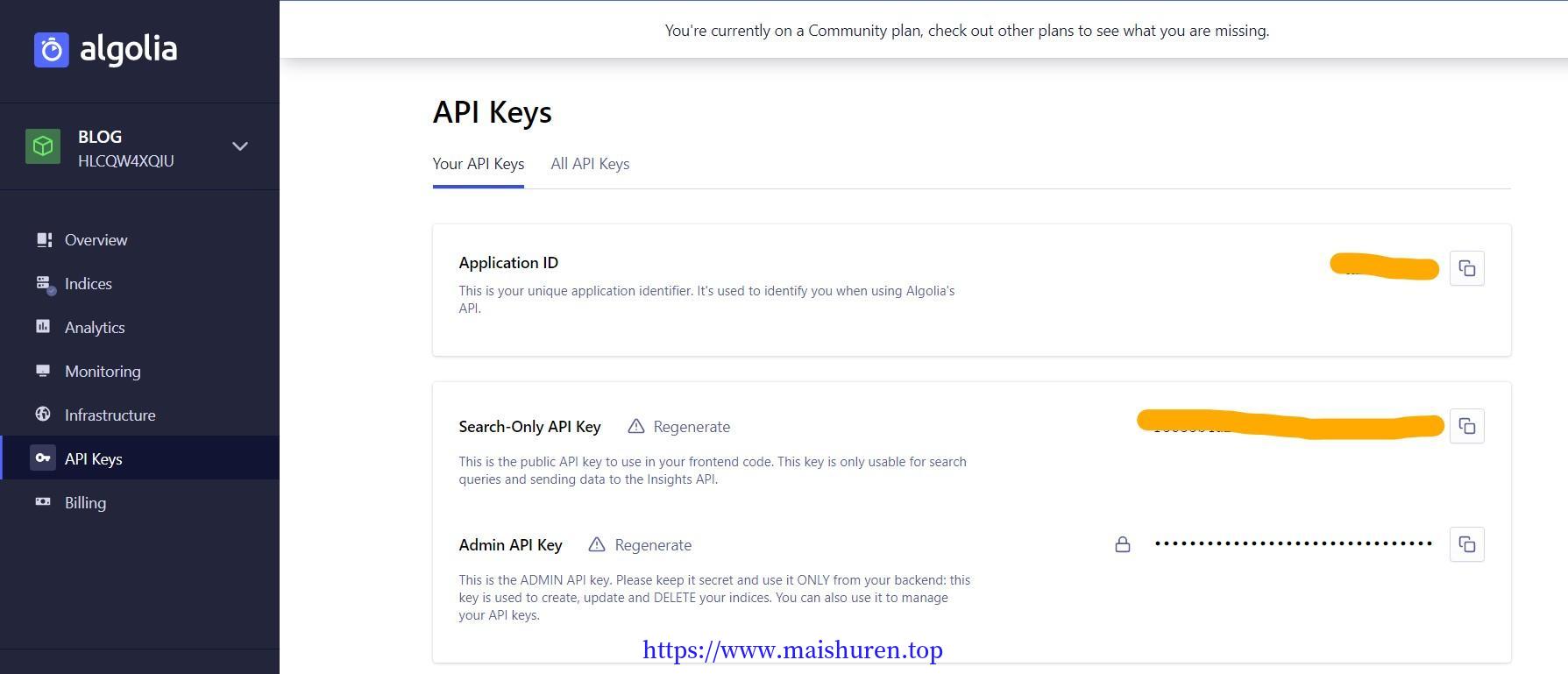The width and height of the screenshot is (1568, 674).
Task: Click the Analytics chart icon
Action: (x=43, y=327)
